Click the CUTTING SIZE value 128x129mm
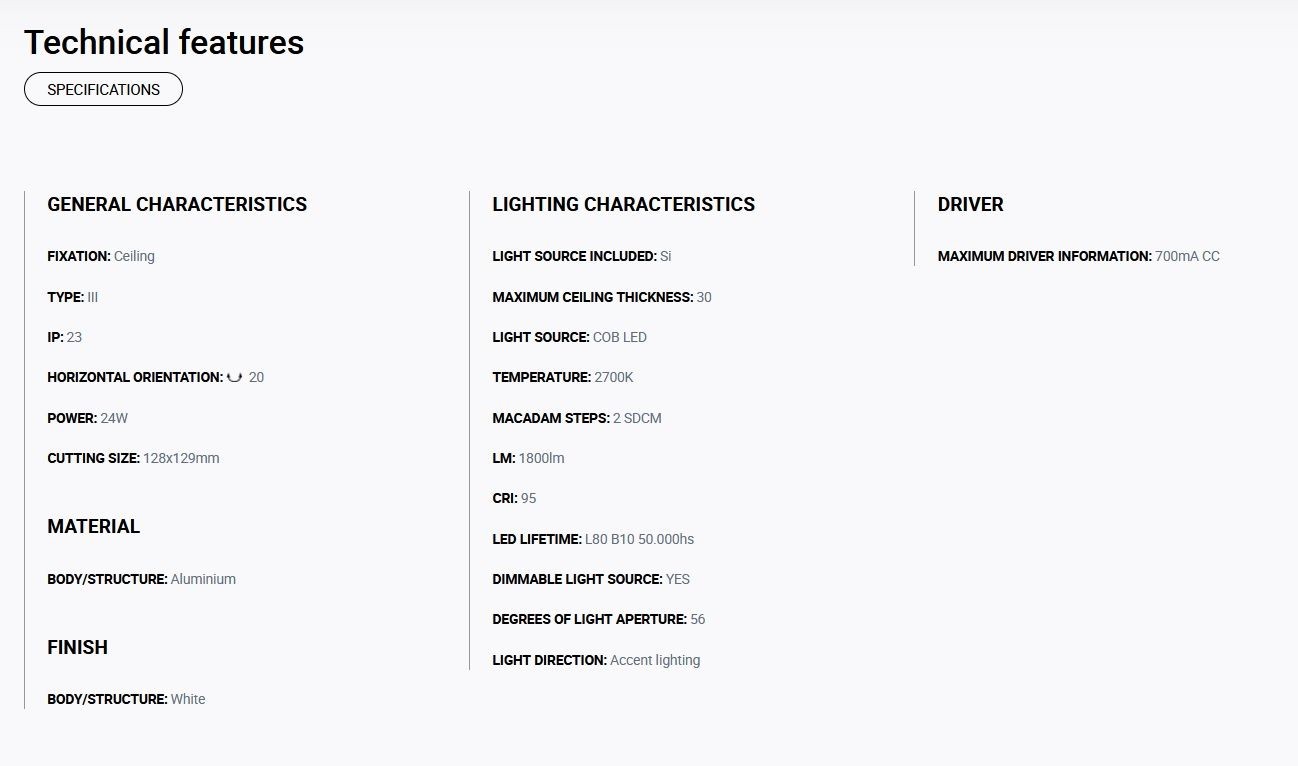The image size is (1298, 766). pos(181,458)
